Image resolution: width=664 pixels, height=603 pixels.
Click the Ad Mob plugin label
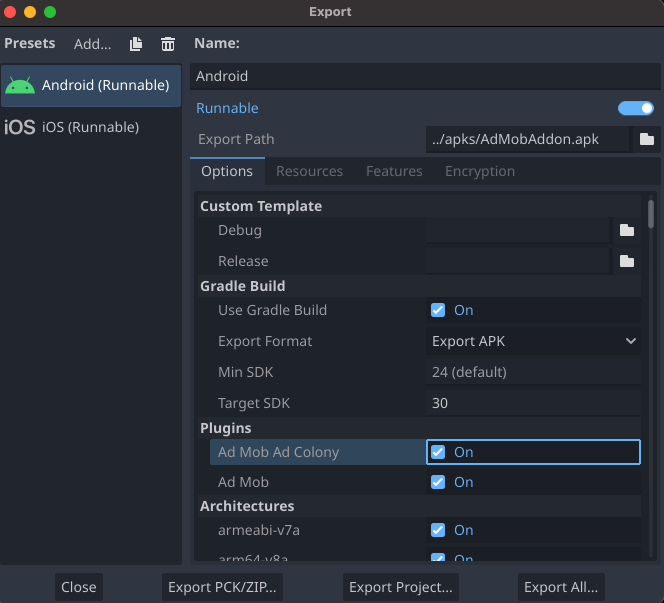[x=243, y=482]
